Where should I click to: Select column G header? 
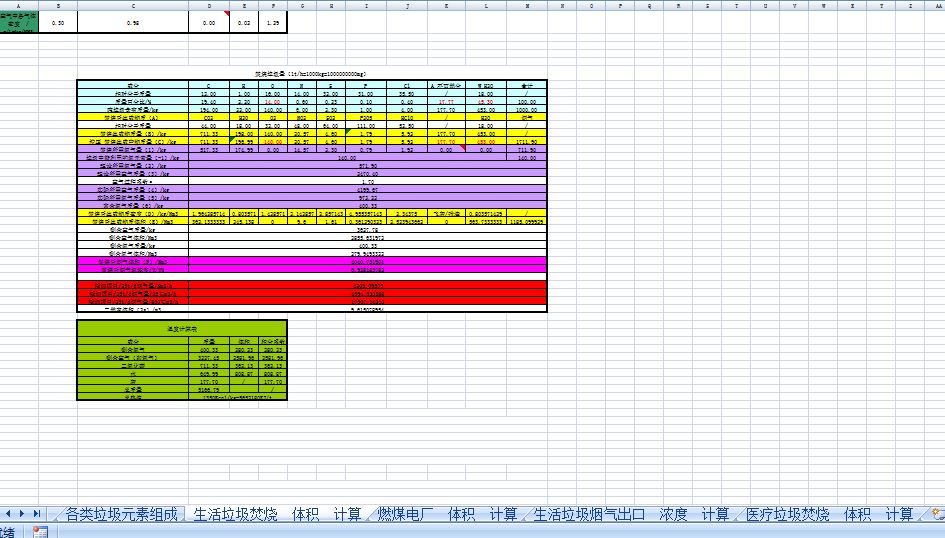pos(302,5)
